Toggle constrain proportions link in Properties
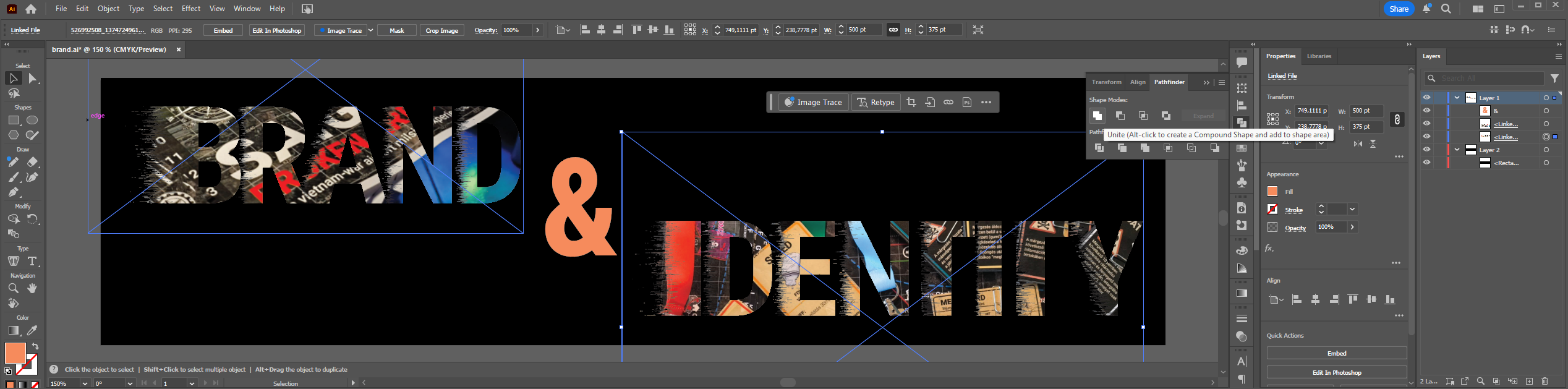Image resolution: width=1568 pixels, height=389 pixels. click(1397, 120)
